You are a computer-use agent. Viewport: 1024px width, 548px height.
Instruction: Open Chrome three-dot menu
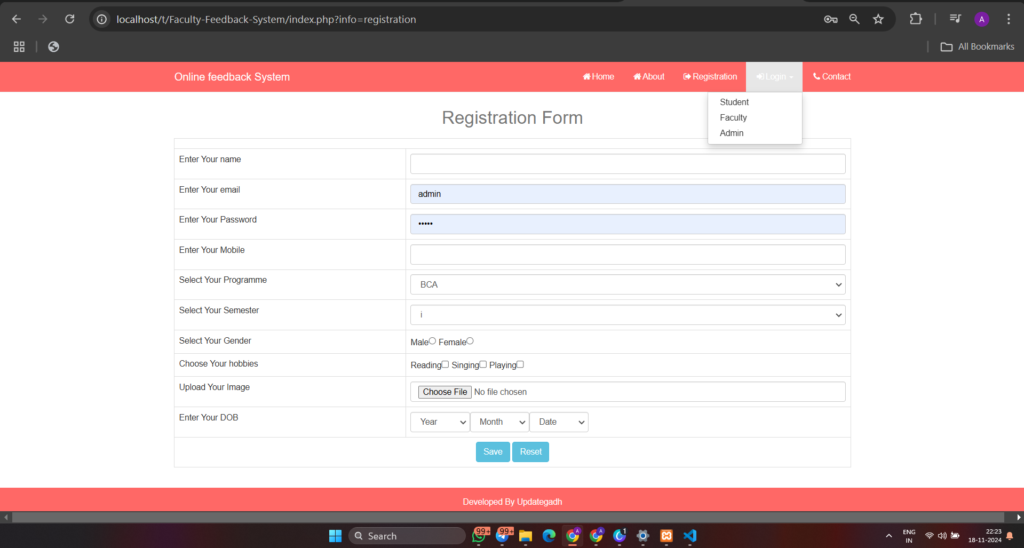1008,20
